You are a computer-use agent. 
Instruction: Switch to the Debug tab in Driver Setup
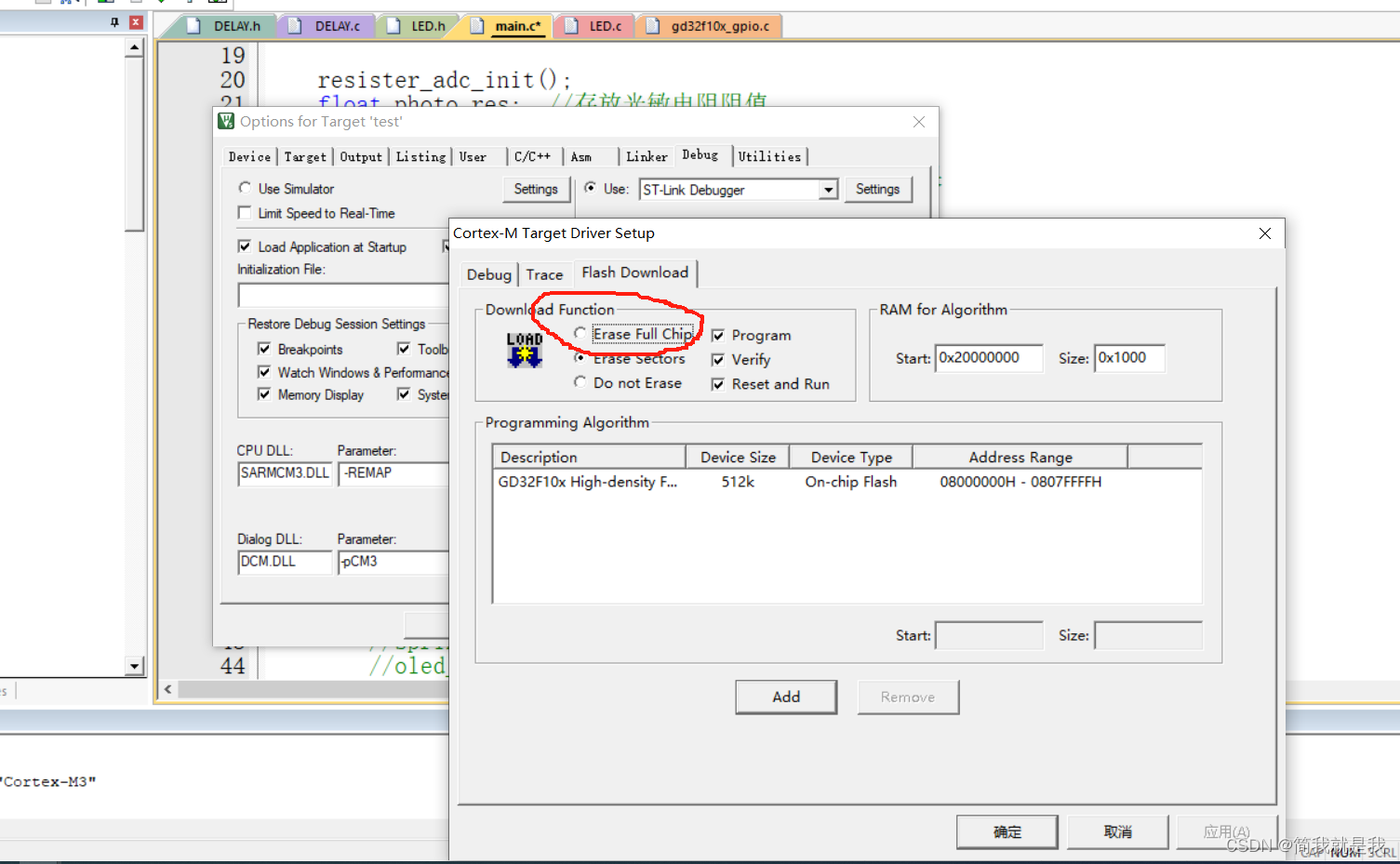pos(489,274)
